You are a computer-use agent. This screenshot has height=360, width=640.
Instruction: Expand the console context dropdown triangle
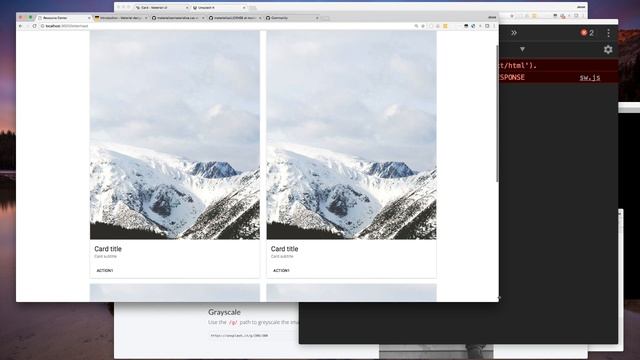[x=522, y=49]
